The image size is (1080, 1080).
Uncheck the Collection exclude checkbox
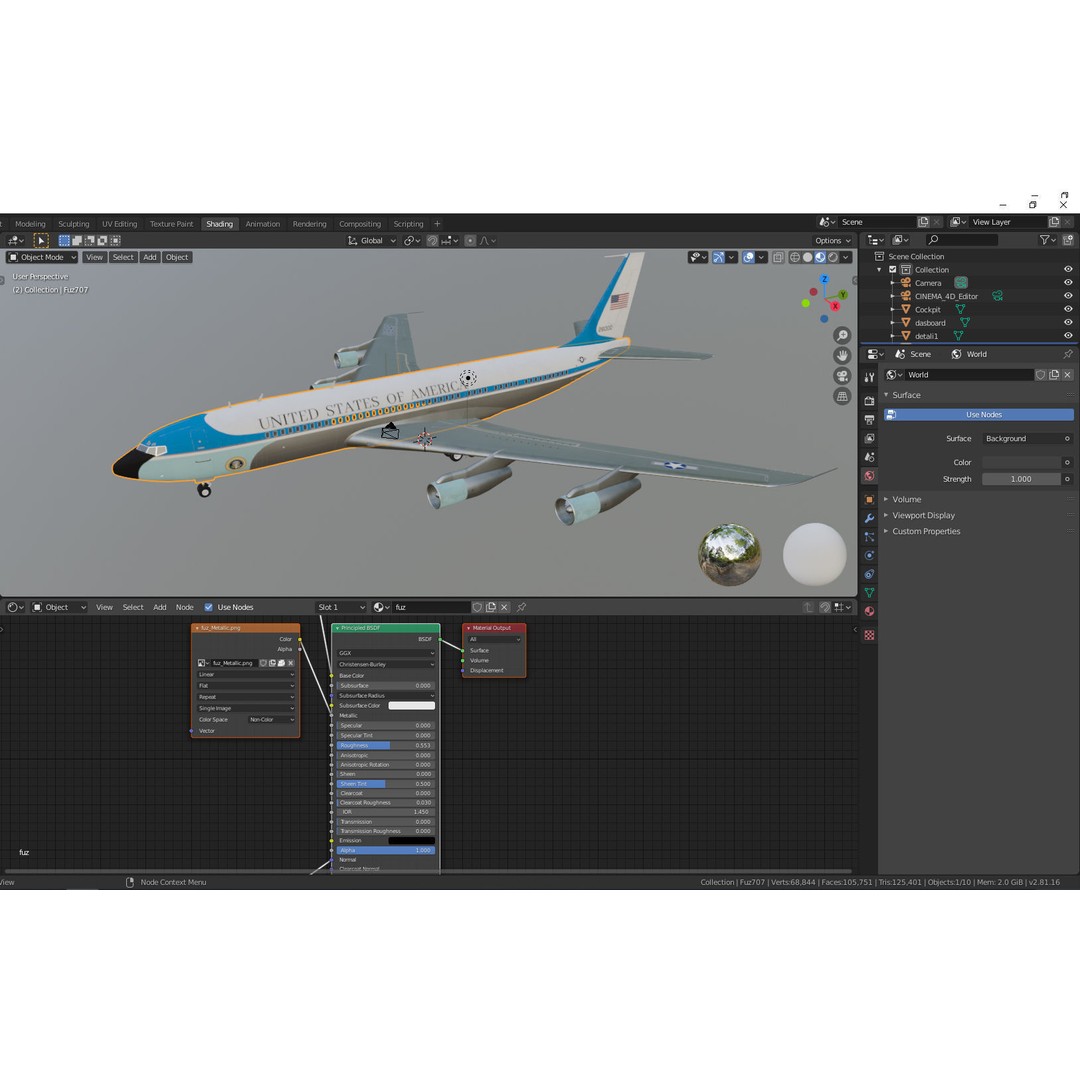(x=893, y=269)
